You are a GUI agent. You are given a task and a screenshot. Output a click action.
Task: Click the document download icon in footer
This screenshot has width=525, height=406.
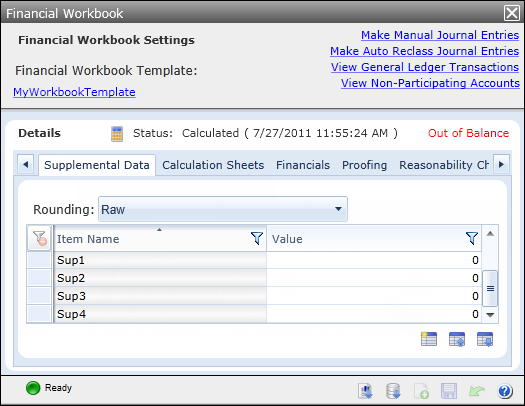coord(365,391)
